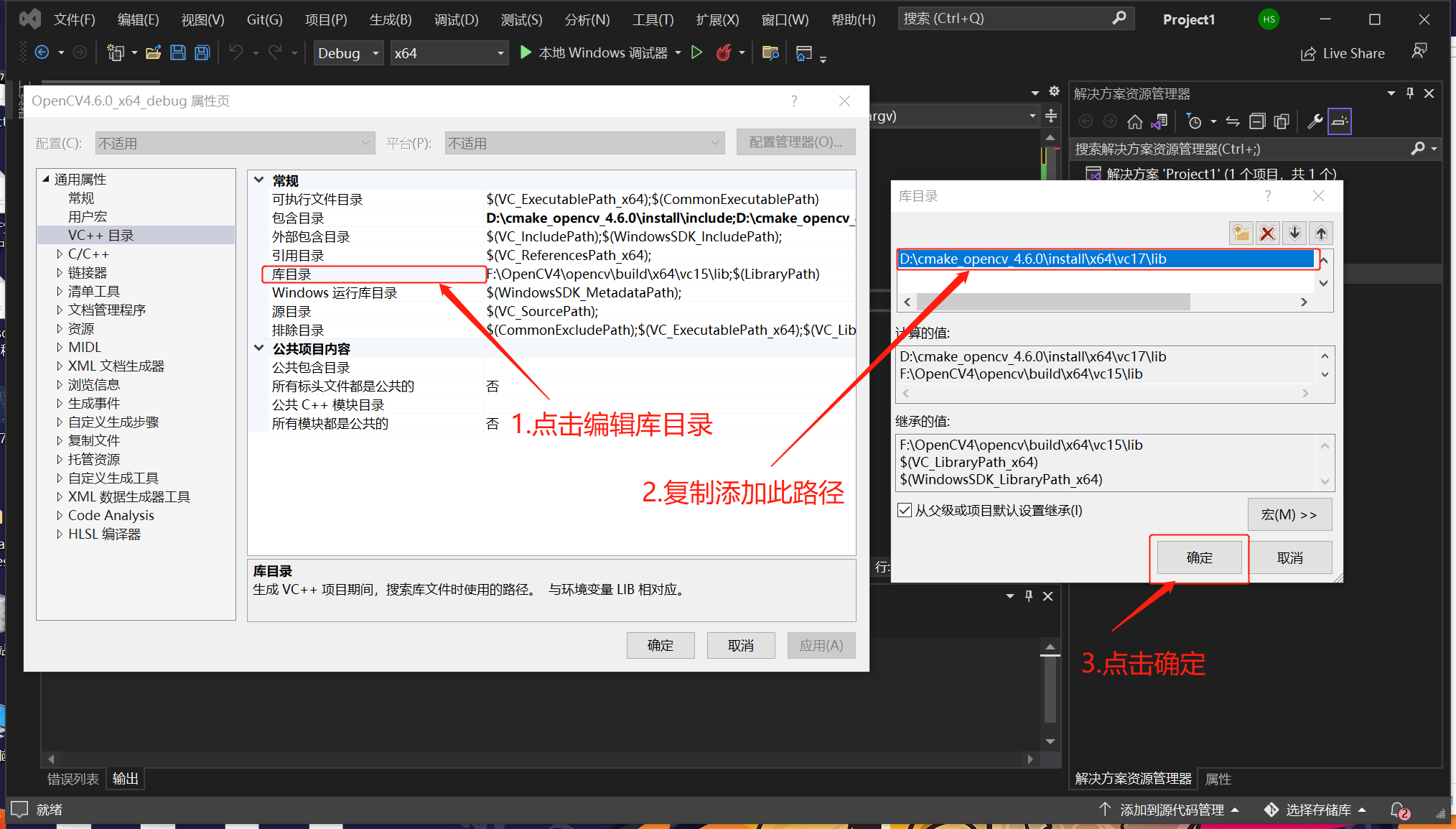The width and height of the screenshot is (1456, 829).
Task: Save the current file
Action: 178,52
